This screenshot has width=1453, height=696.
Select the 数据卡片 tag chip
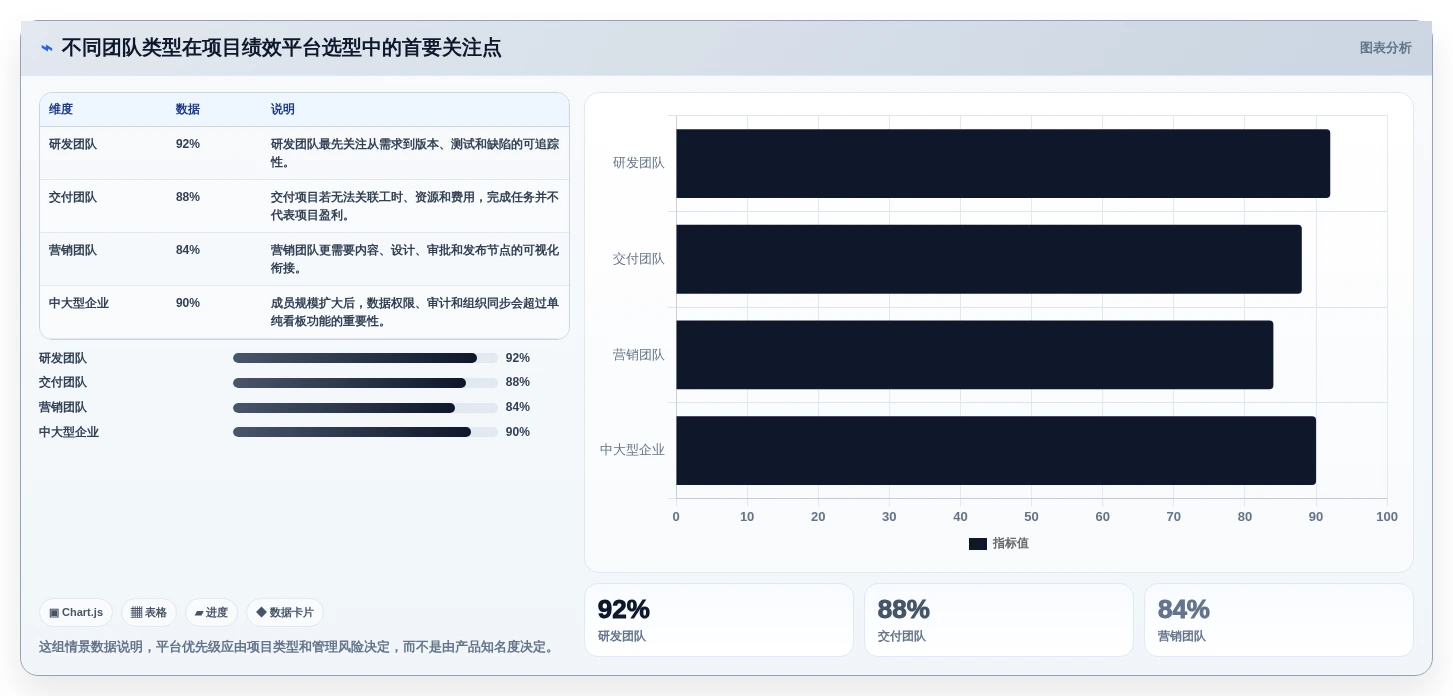[x=285, y=612]
